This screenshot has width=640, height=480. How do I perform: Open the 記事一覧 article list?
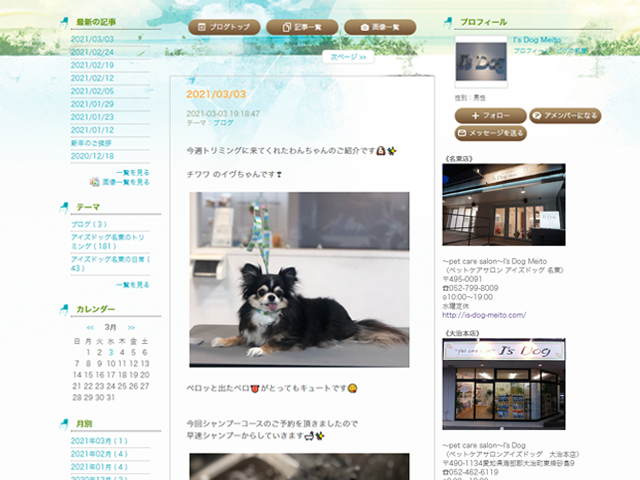coord(301,27)
